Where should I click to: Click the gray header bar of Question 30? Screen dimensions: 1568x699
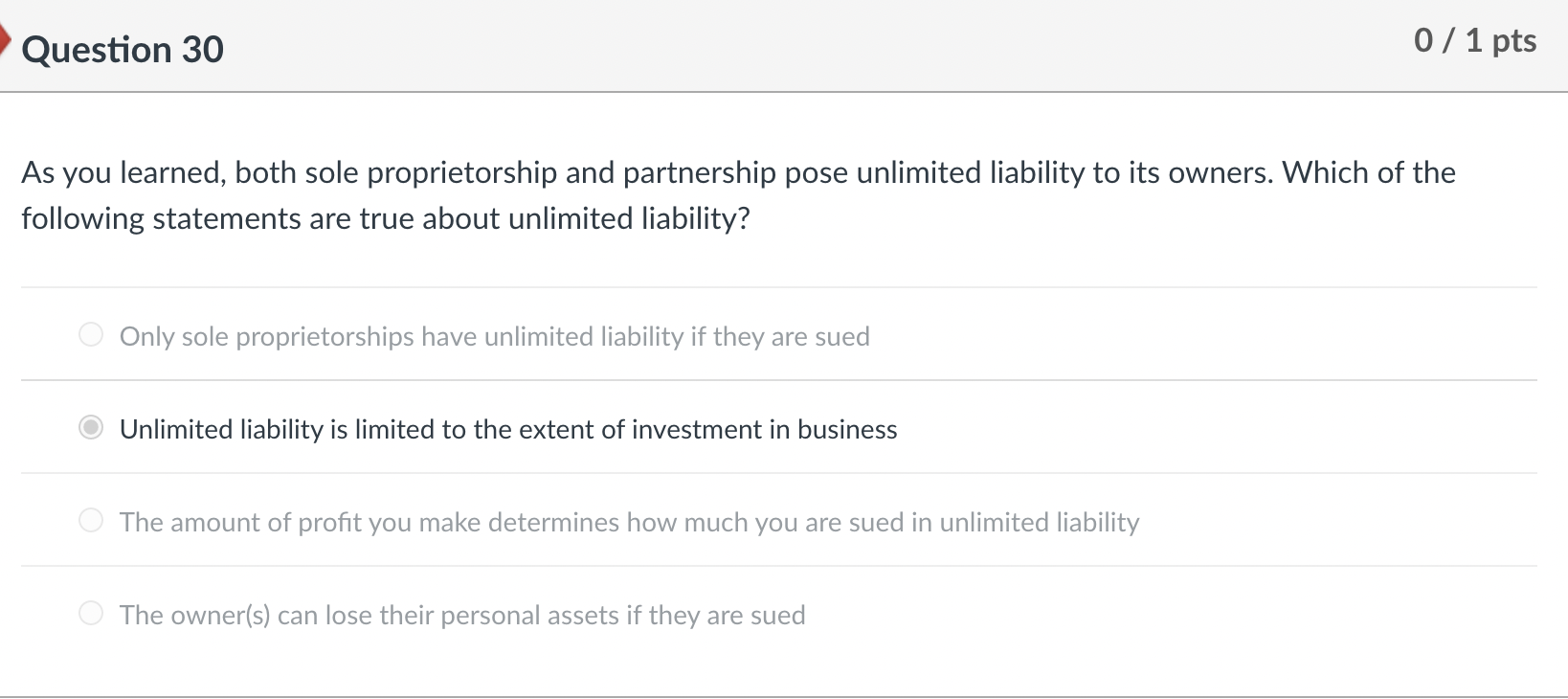[766, 43]
